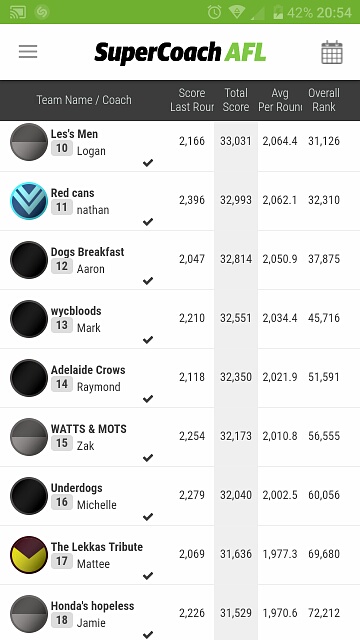Click the checkmark under Les's Men

(x=148, y=163)
